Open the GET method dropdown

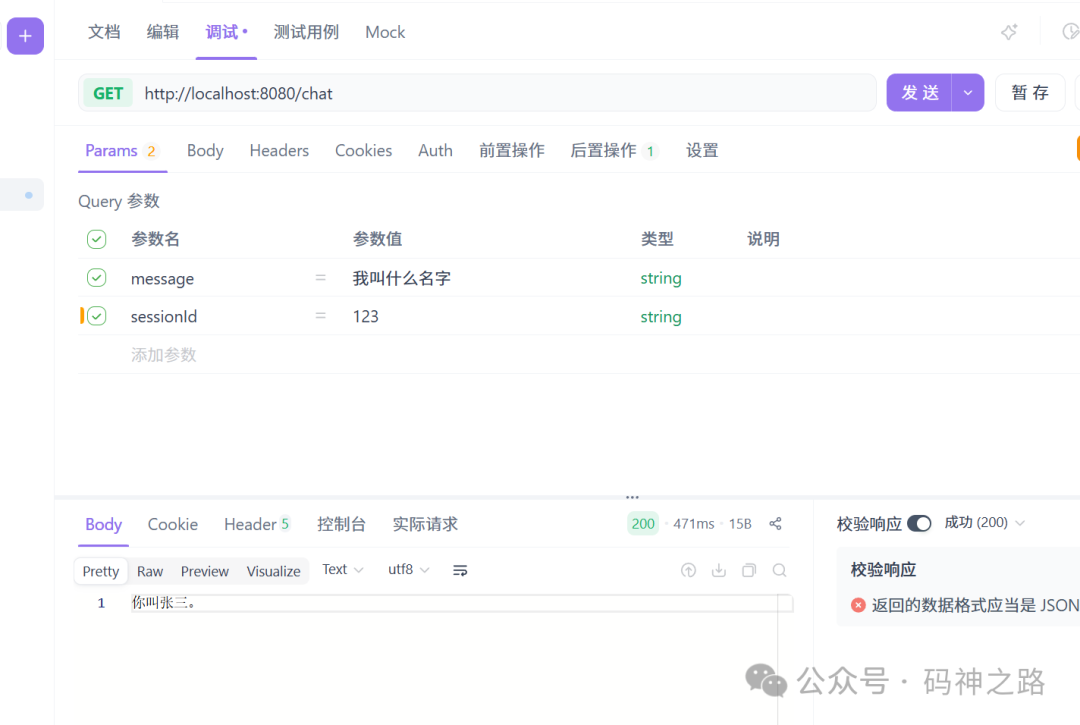click(107, 92)
